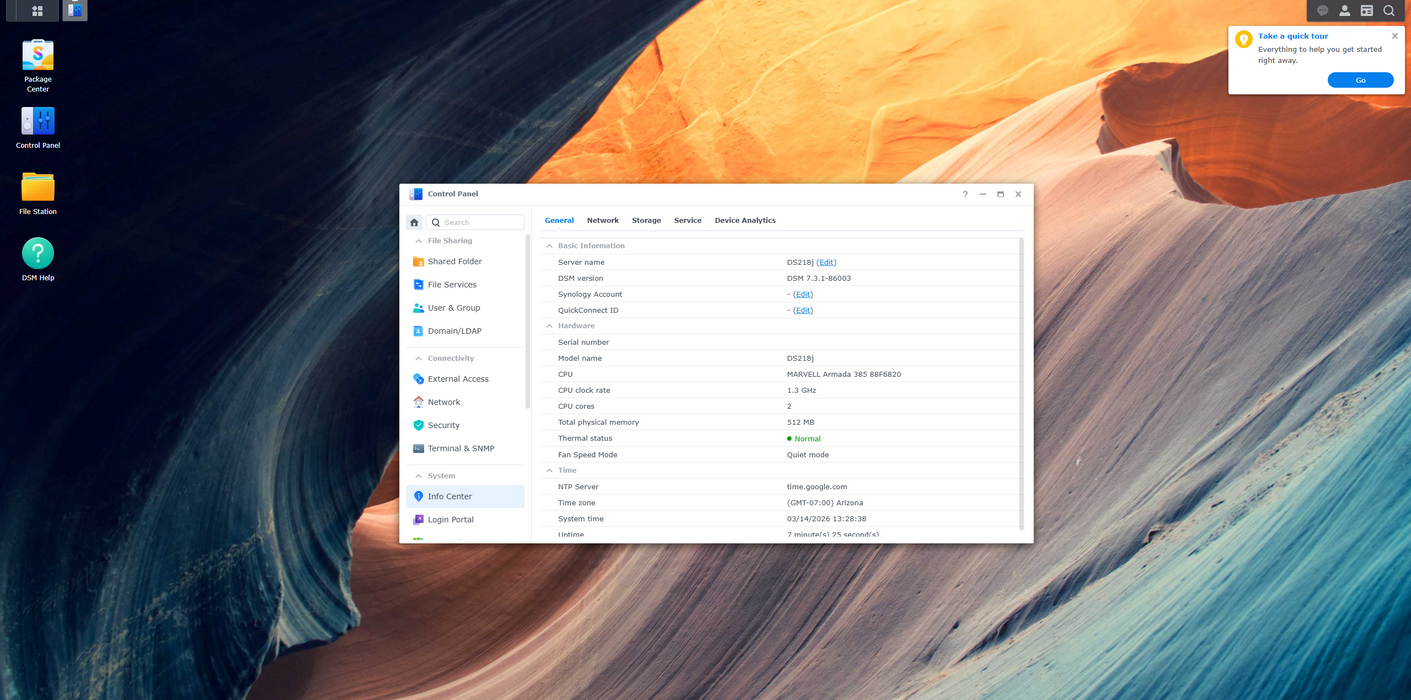Open Package Center desktop icon
This screenshot has height=700, width=1411.
click(38, 57)
